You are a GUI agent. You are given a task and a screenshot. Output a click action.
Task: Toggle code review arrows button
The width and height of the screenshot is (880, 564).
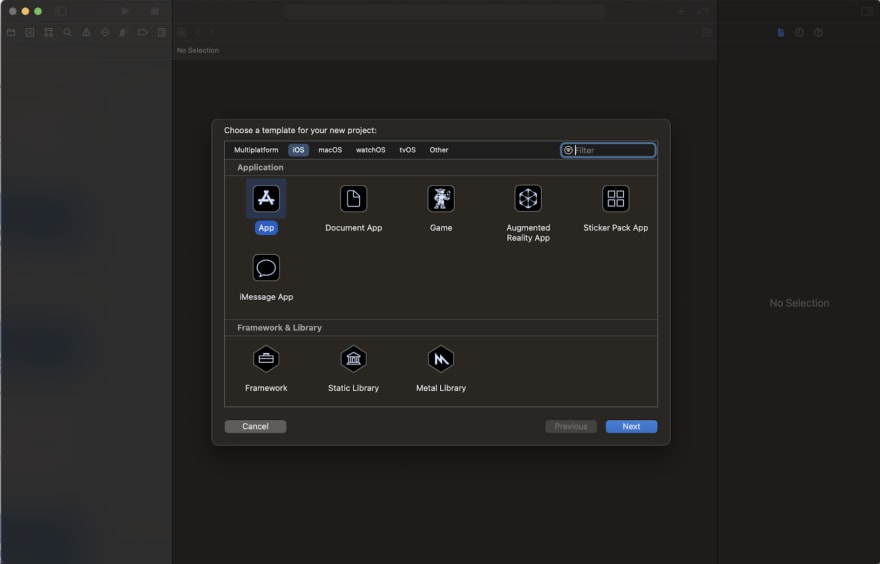[702, 11]
